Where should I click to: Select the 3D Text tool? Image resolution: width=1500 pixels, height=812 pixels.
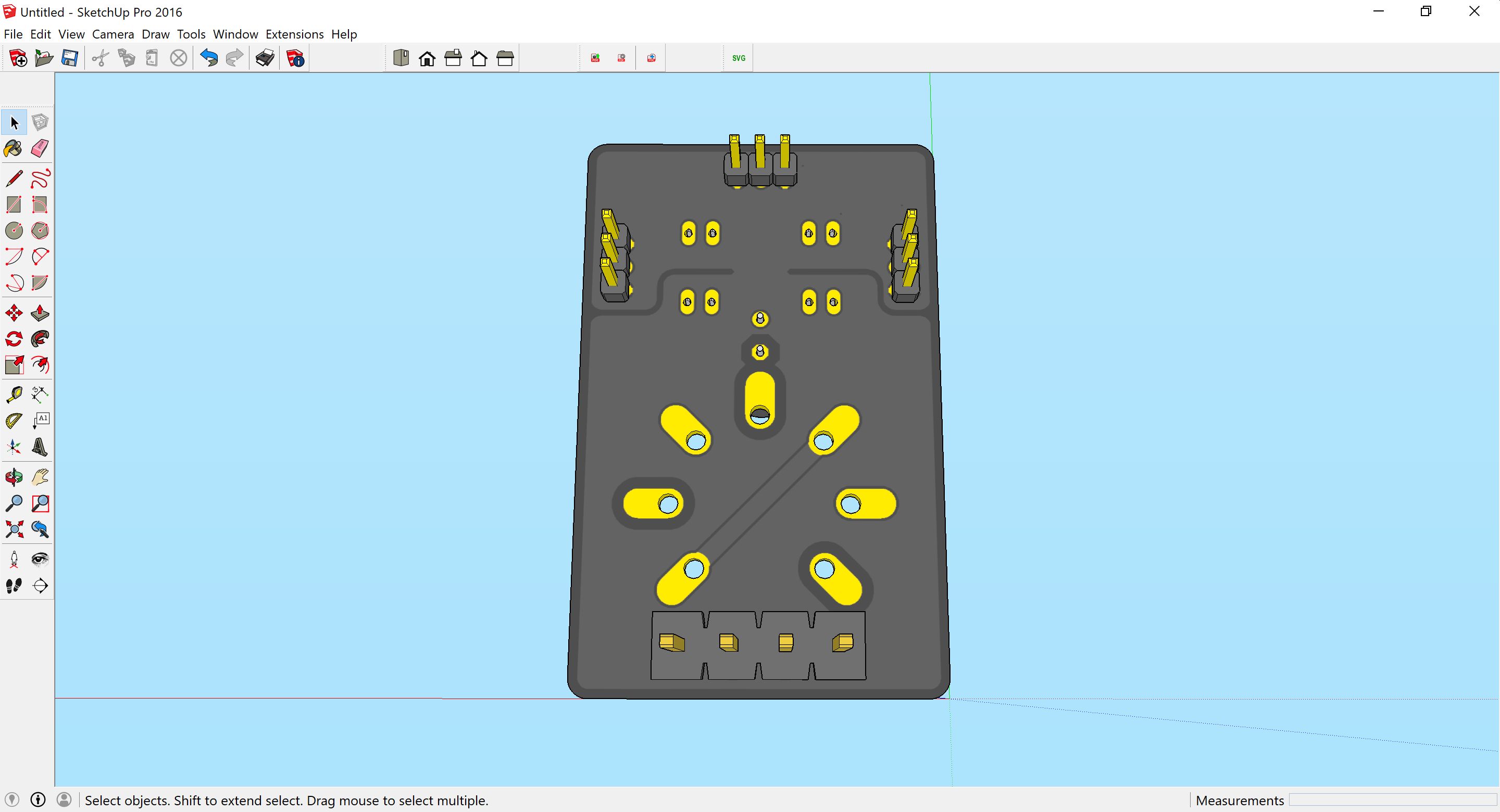point(40,447)
